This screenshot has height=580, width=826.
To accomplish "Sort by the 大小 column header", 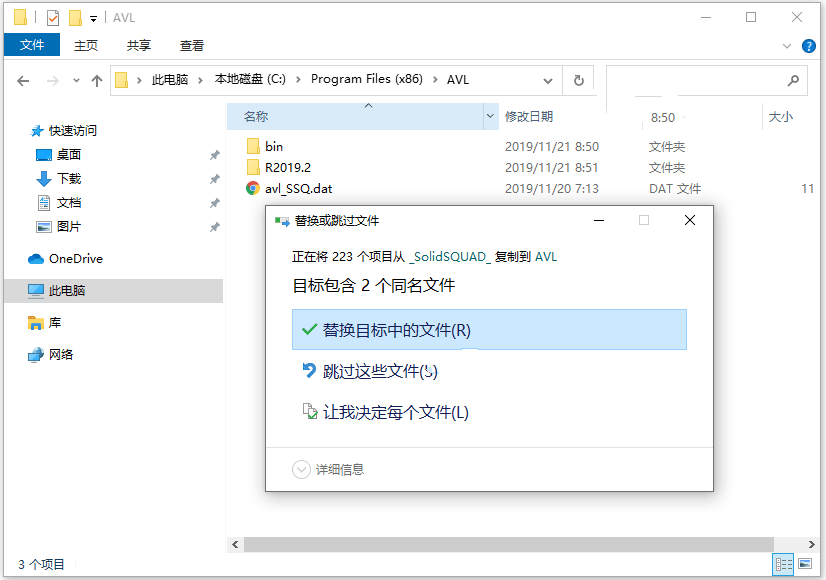I will [781, 117].
